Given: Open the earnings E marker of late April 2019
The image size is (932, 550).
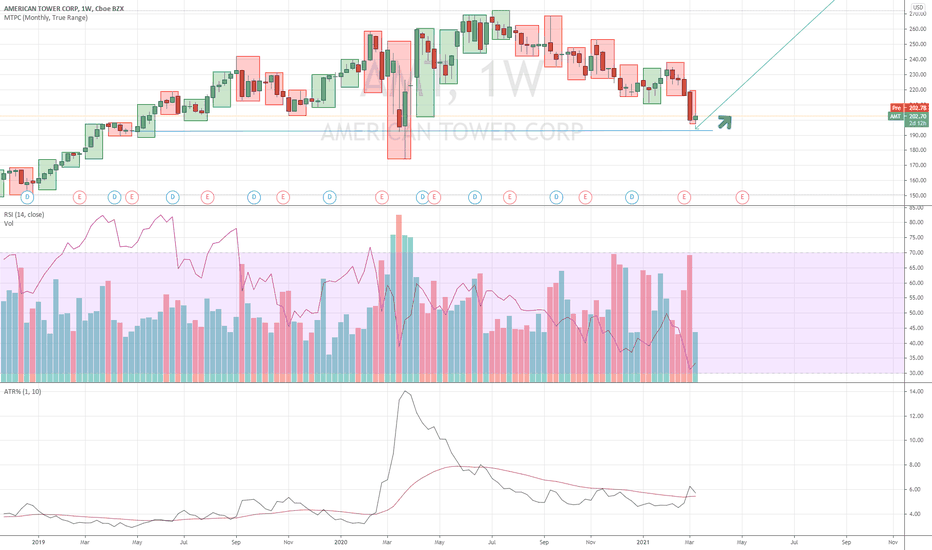Looking at the screenshot, I should [x=131, y=197].
